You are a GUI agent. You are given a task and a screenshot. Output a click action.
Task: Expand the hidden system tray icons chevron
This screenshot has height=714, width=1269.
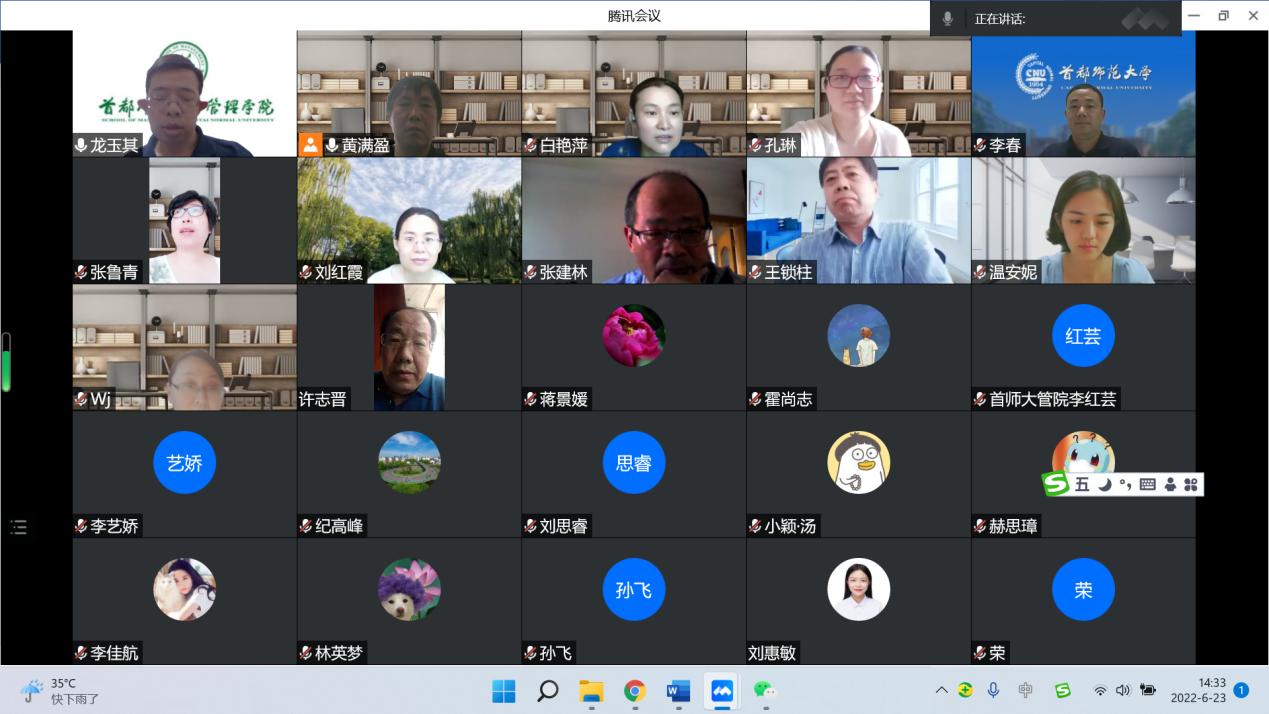pos(941,690)
